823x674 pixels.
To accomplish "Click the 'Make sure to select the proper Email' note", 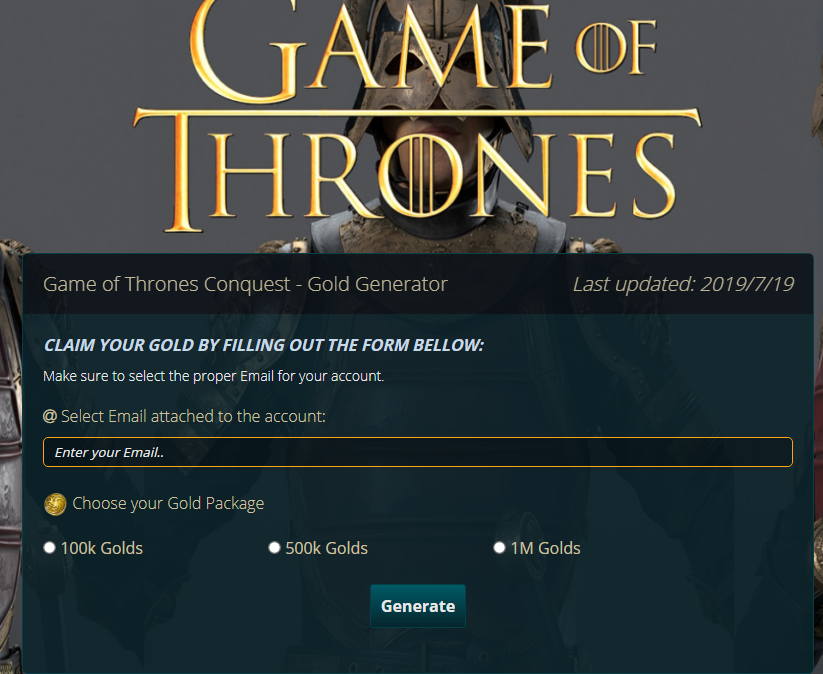I will pyautogui.click(x=214, y=376).
